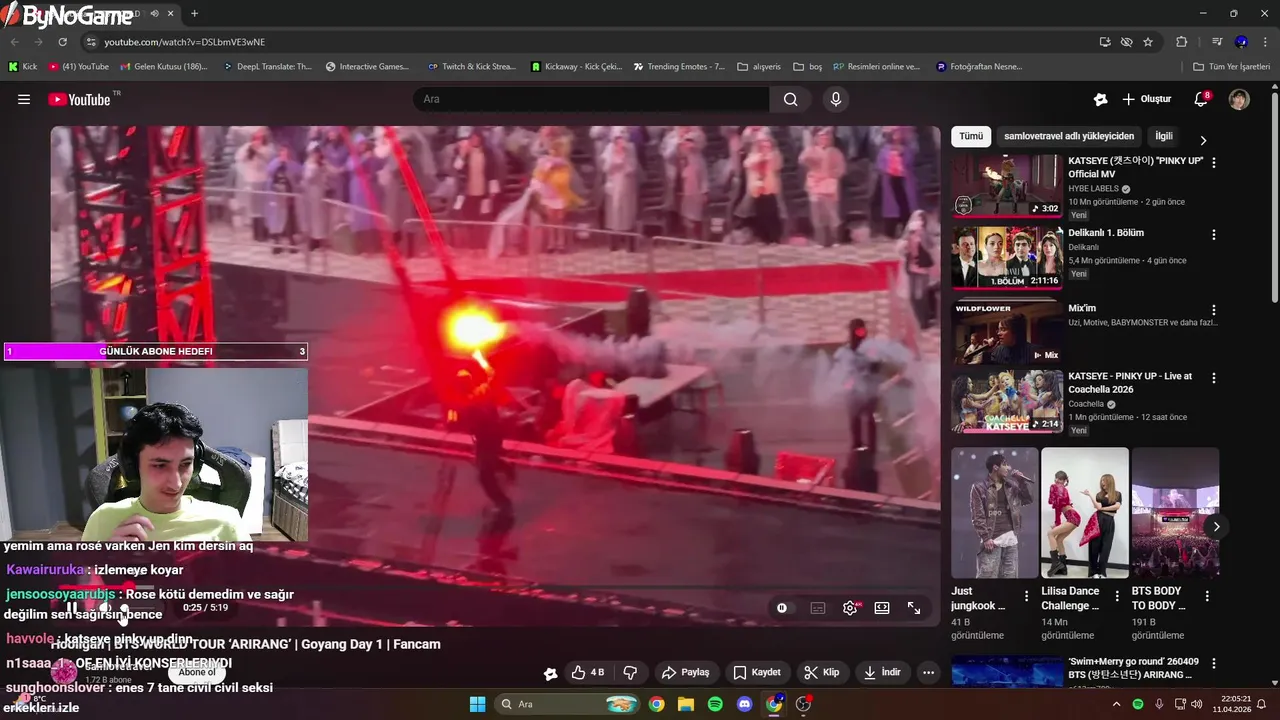Image resolution: width=1280 pixels, height=720 pixels.
Task: Open Spotify from the taskbar
Action: pyautogui.click(x=715, y=704)
